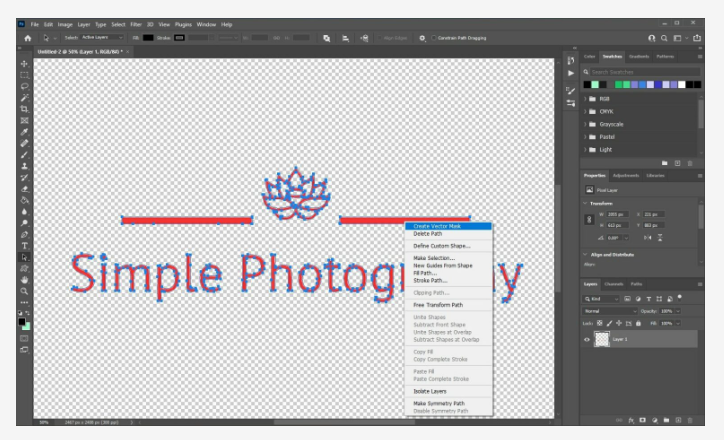Screen dimensions: 724x440
Task: Click the Home icon in options bar
Action: point(28,38)
